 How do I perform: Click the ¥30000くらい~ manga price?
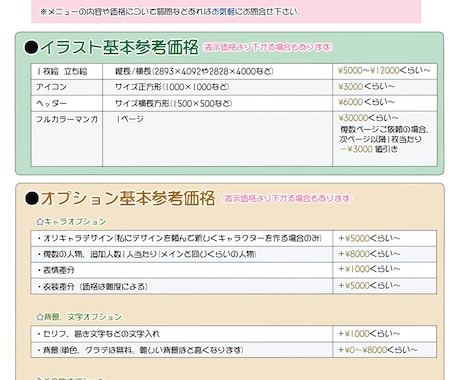pyautogui.click(x=368, y=118)
